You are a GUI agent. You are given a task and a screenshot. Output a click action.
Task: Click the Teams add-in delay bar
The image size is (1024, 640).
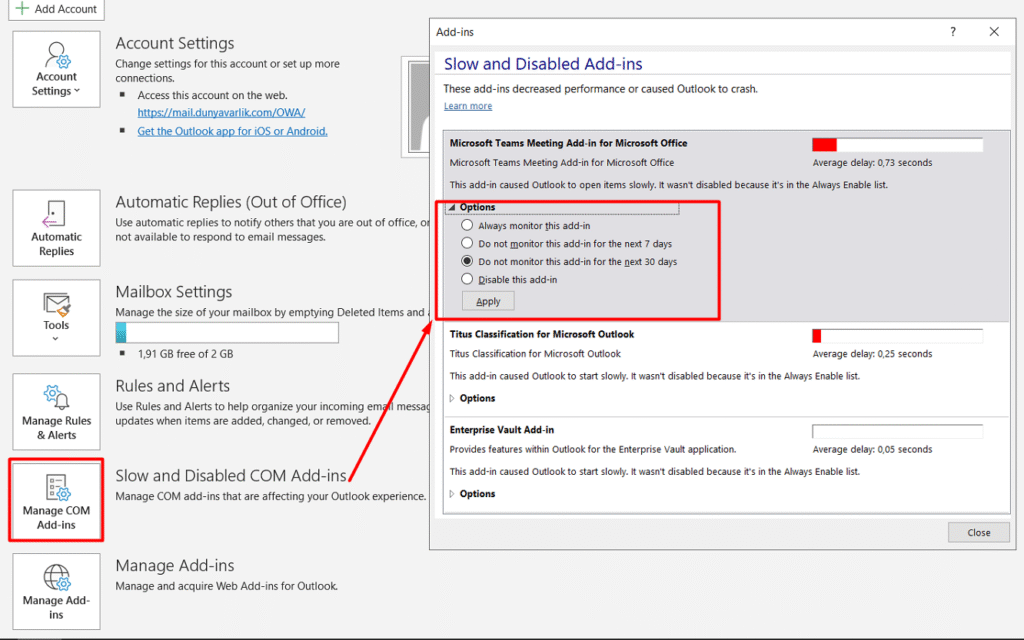coord(896,145)
